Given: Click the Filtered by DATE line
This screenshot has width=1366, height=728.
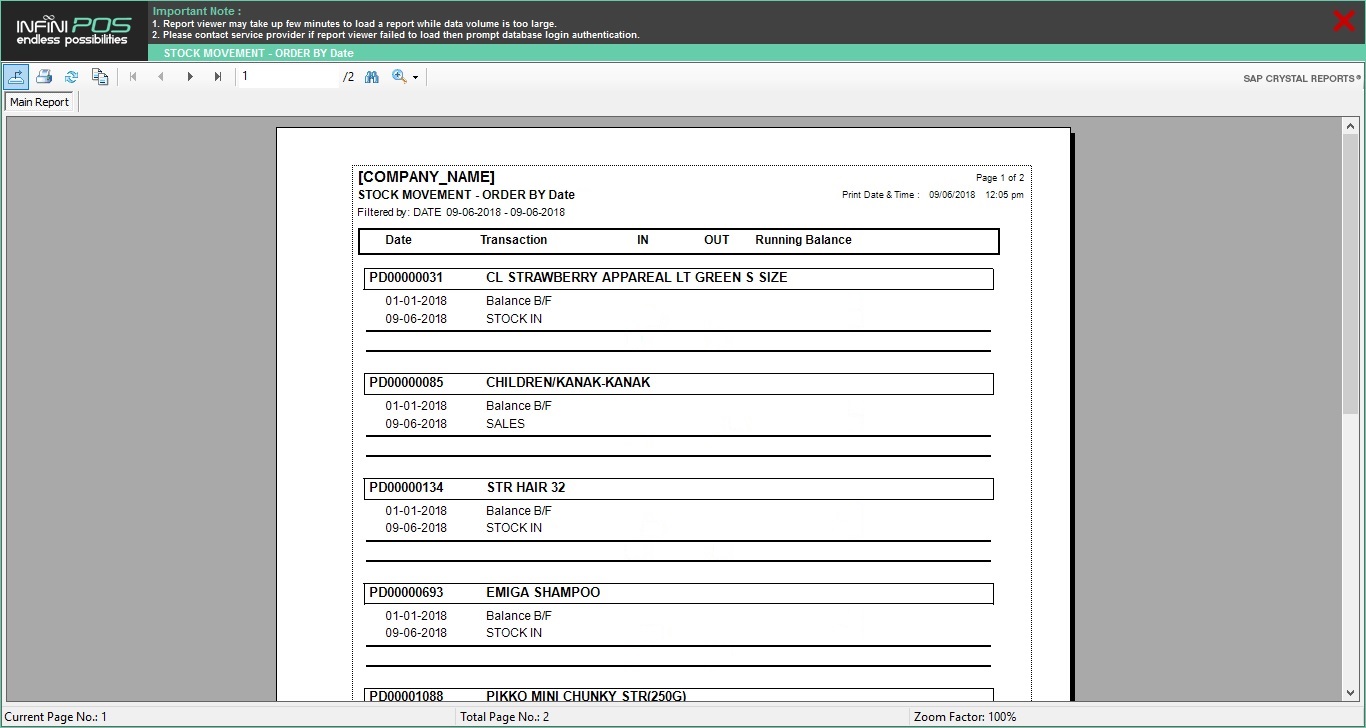Looking at the screenshot, I should [x=461, y=212].
